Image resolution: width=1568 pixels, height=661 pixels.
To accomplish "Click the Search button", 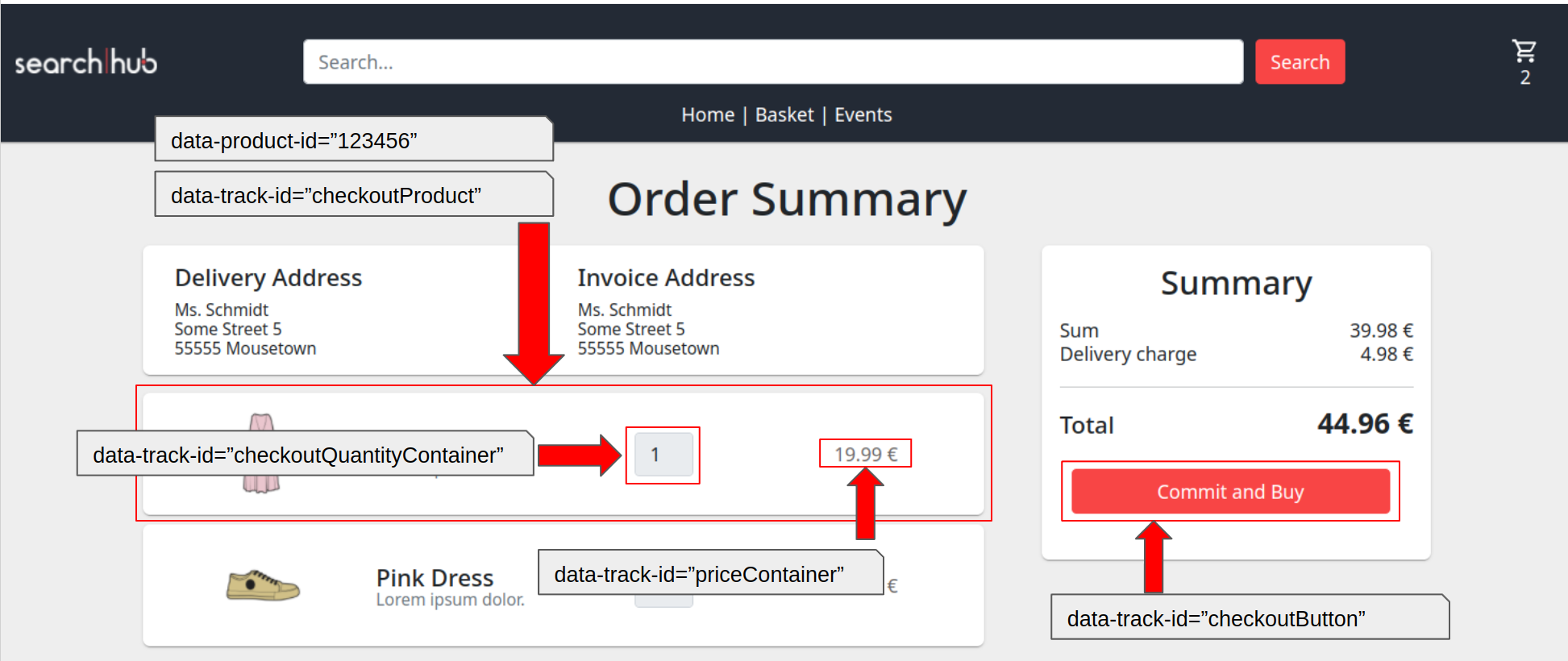I will [x=1300, y=62].
